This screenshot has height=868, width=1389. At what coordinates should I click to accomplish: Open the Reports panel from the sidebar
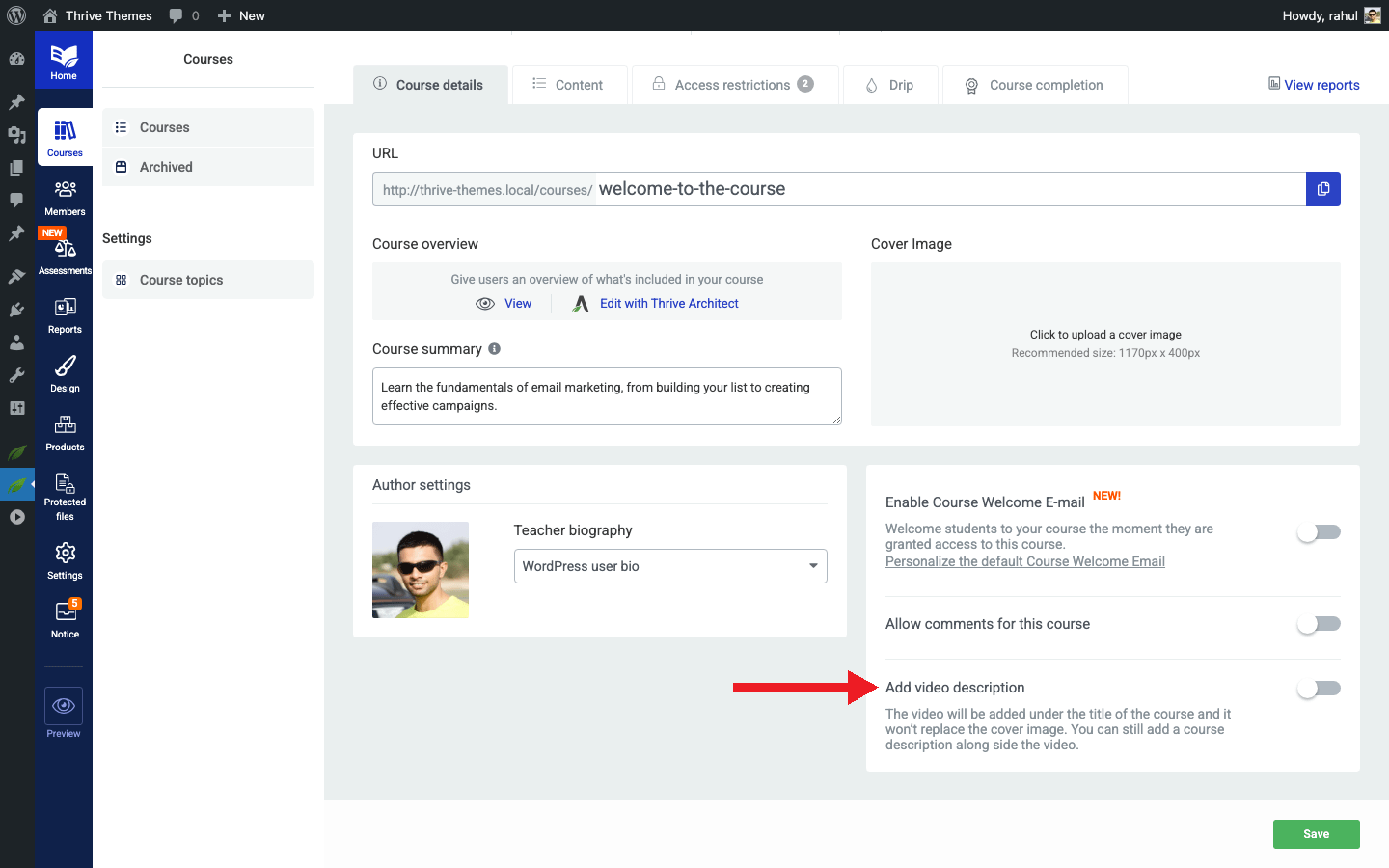(x=65, y=315)
